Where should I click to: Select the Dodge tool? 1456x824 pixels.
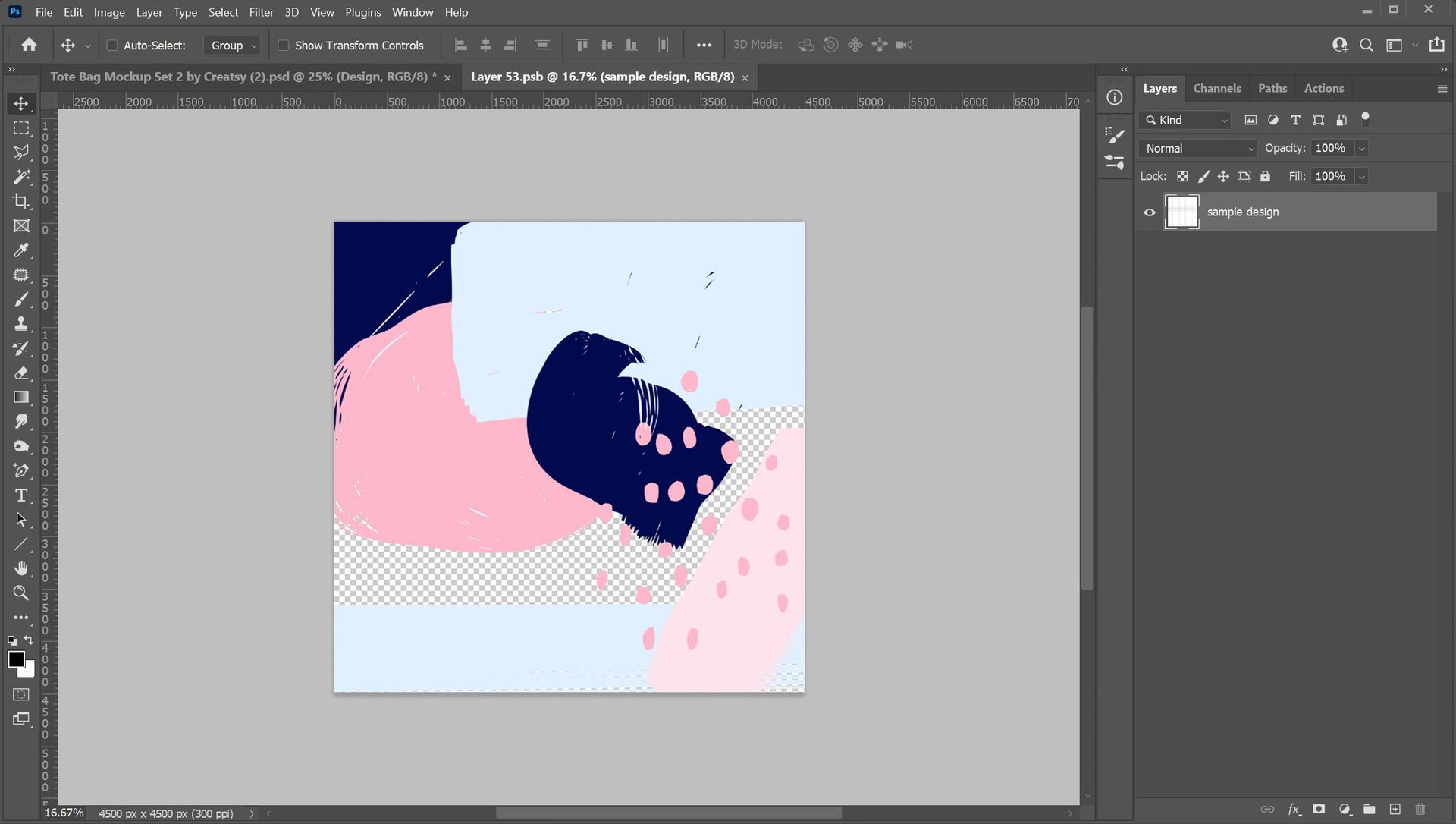(x=21, y=446)
